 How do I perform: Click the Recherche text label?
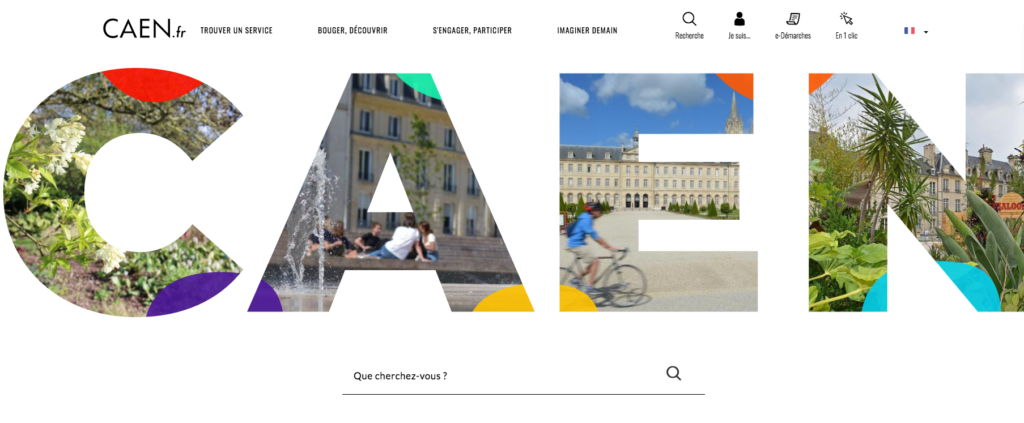point(689,36)
